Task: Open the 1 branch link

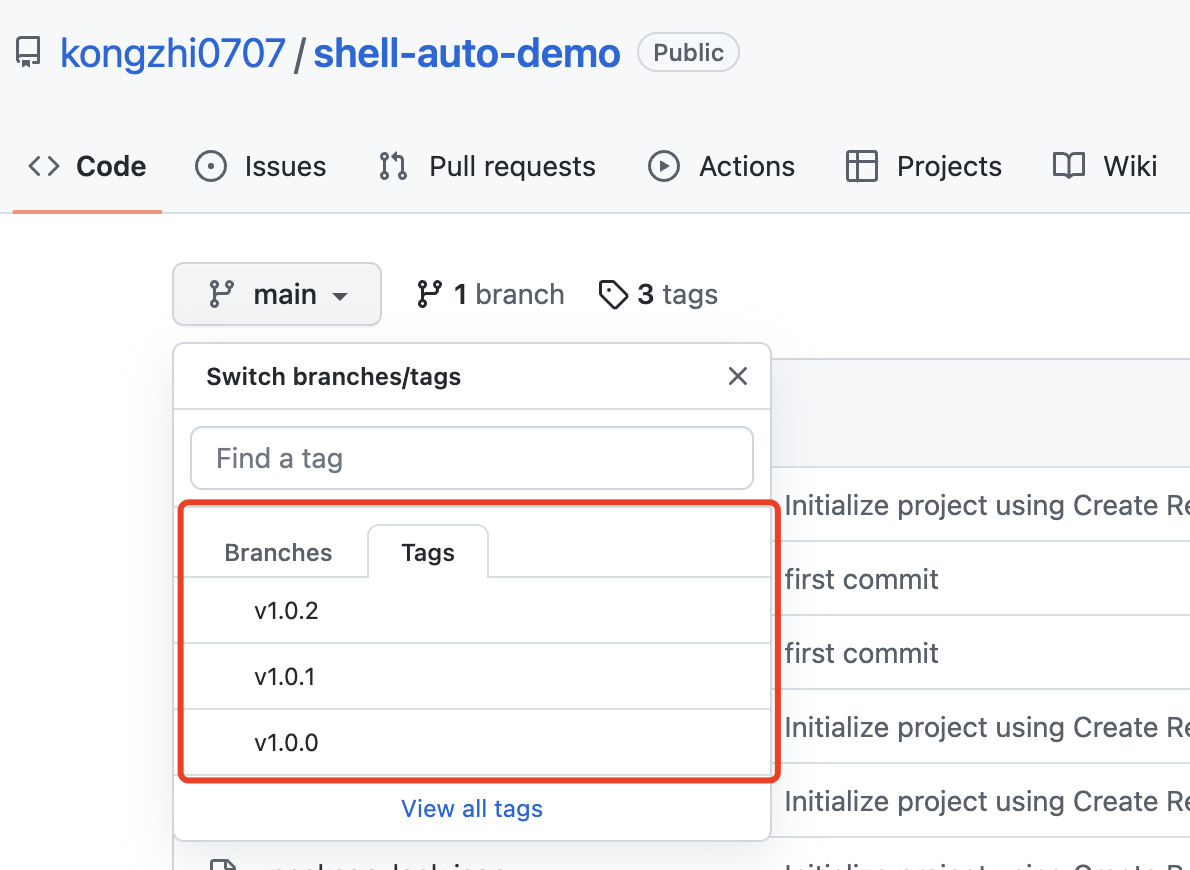Action: tap(490, 295)
